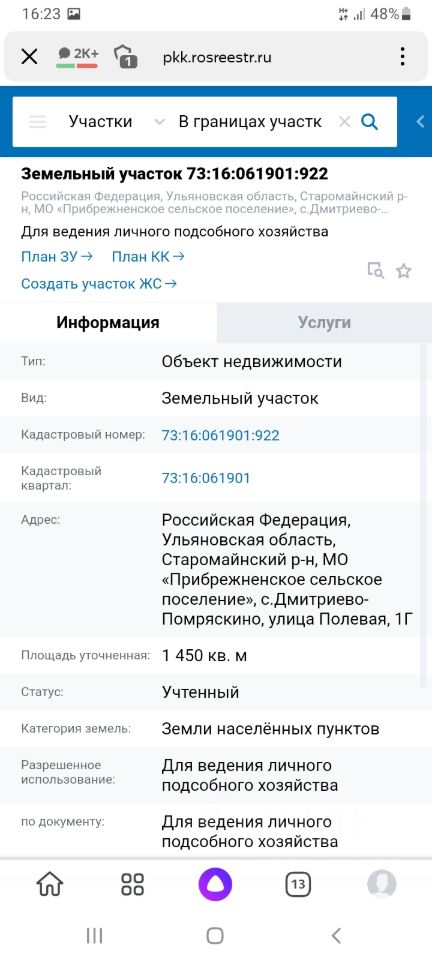Select the Информация tab
The image size is (432, 960).
pos(108,323)
